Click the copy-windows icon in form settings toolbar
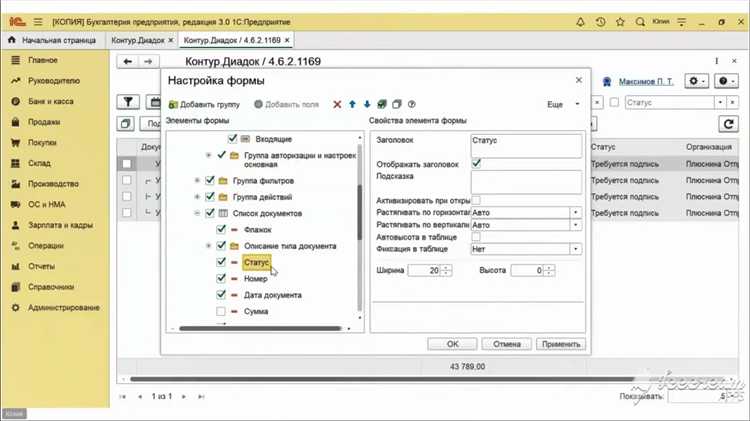 pos(397,104)
